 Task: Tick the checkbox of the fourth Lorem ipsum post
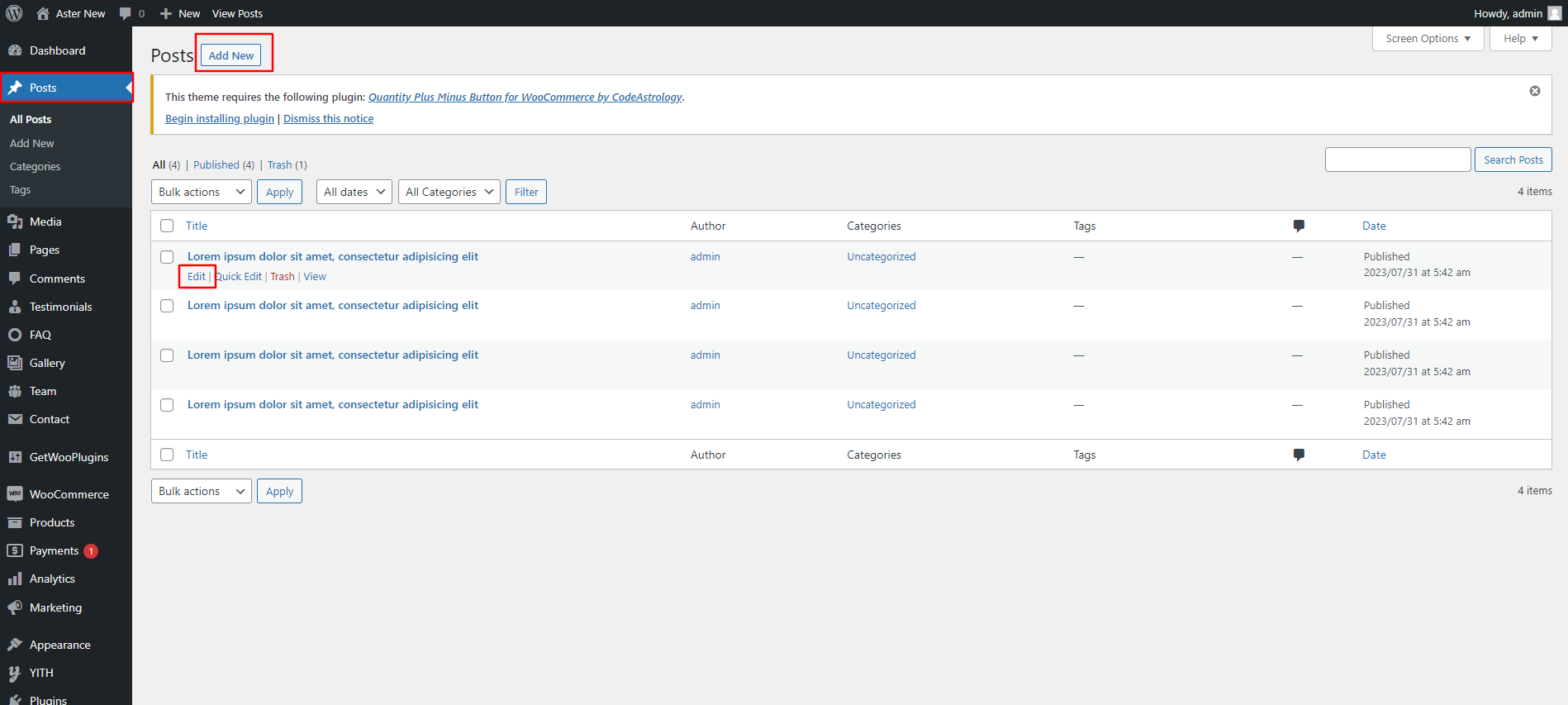pyautogui.click(x=167, y=405)
